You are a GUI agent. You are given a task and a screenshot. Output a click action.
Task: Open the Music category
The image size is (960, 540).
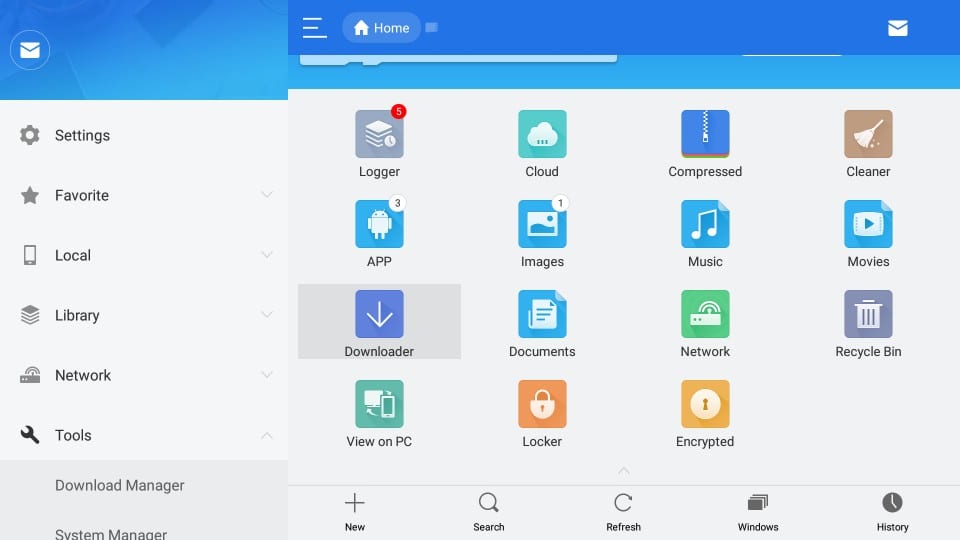click(x=705, y=224)
